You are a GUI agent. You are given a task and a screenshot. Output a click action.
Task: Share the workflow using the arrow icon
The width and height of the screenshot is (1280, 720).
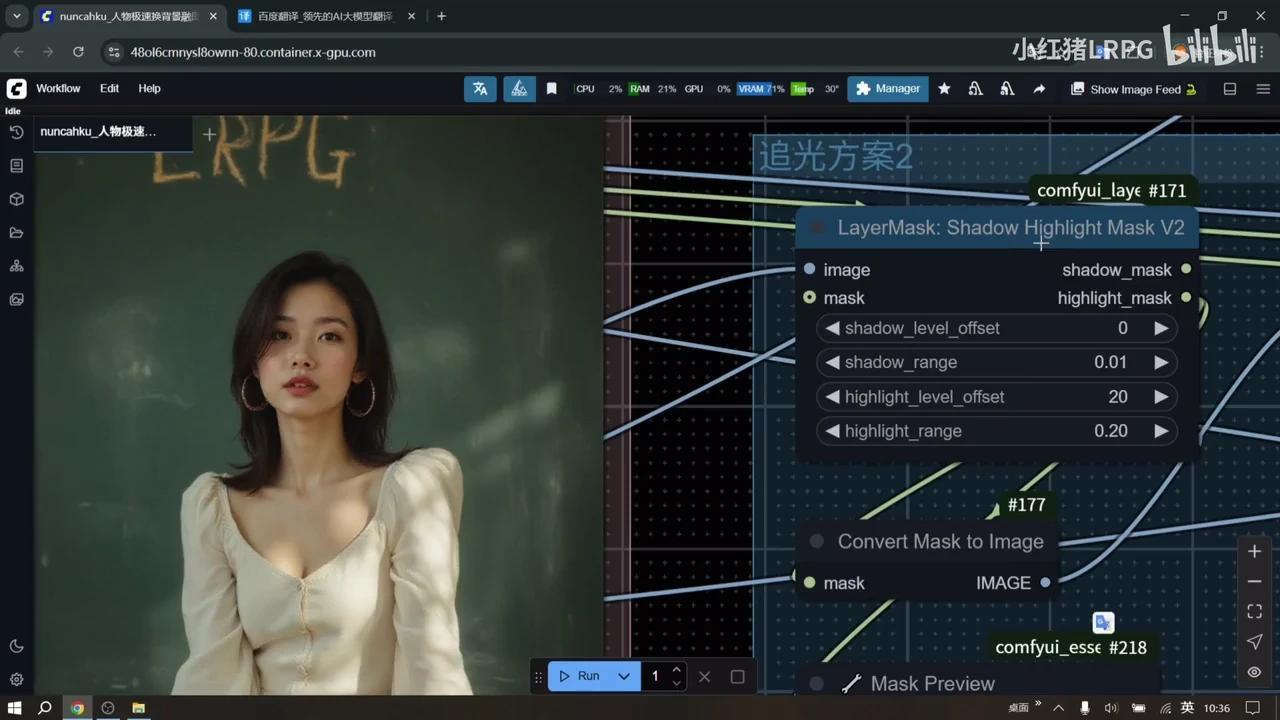[1039, 88]
